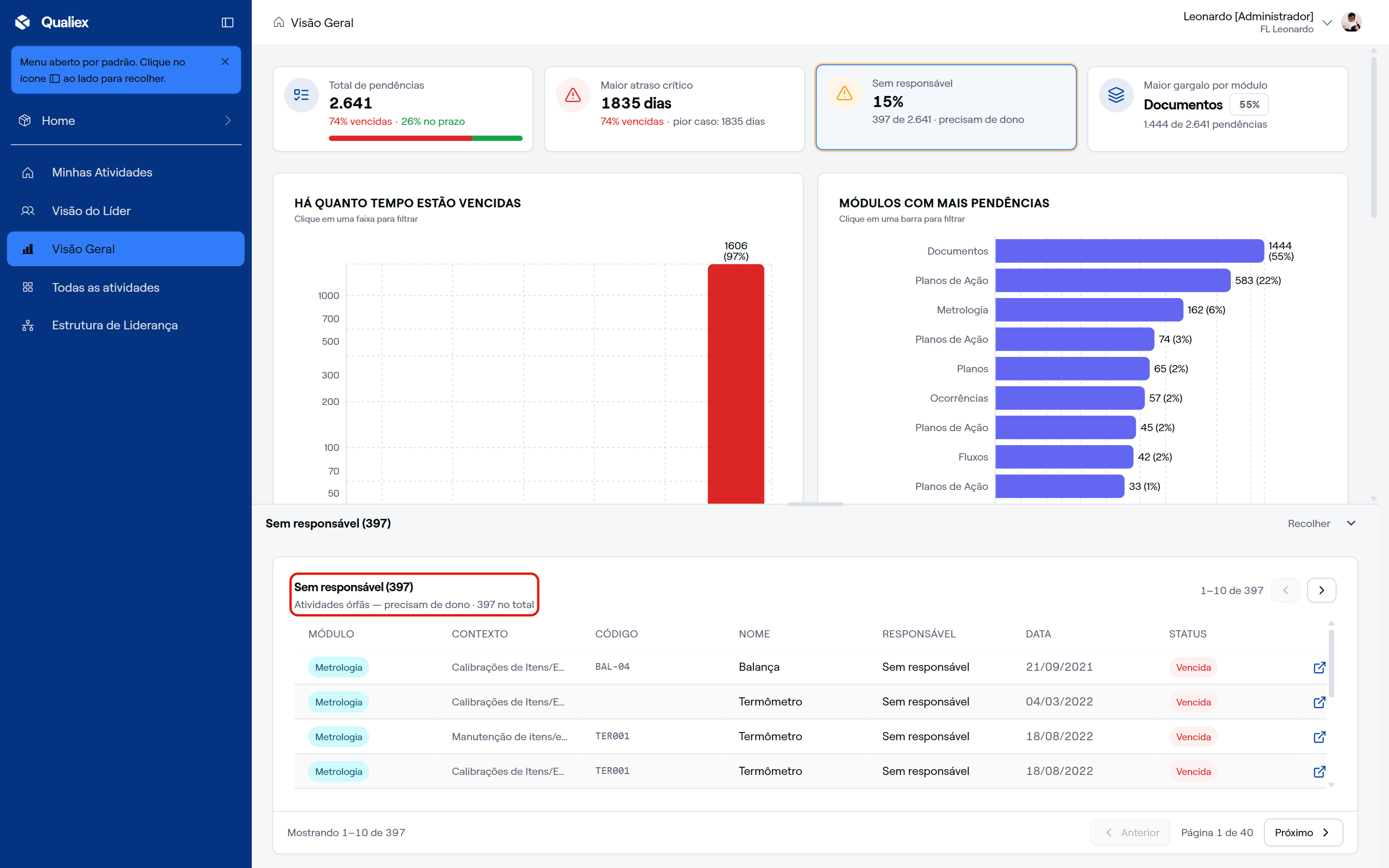Click the Próximo pagination button

[x=1303, y=832]
